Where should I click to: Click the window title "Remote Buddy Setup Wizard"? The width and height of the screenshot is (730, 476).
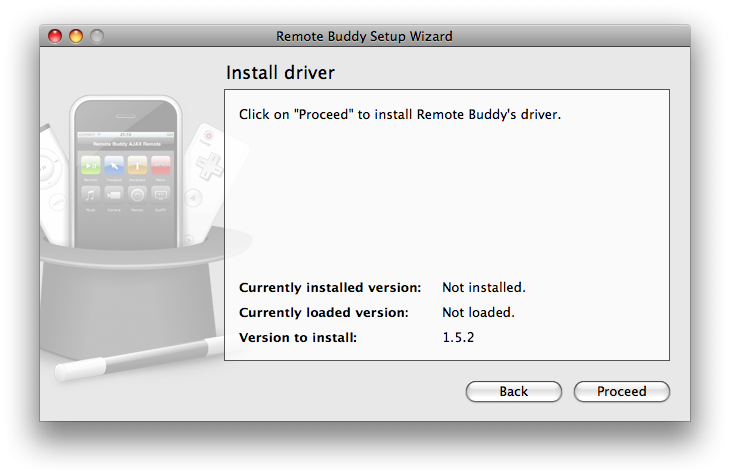(x=364, y=36)
